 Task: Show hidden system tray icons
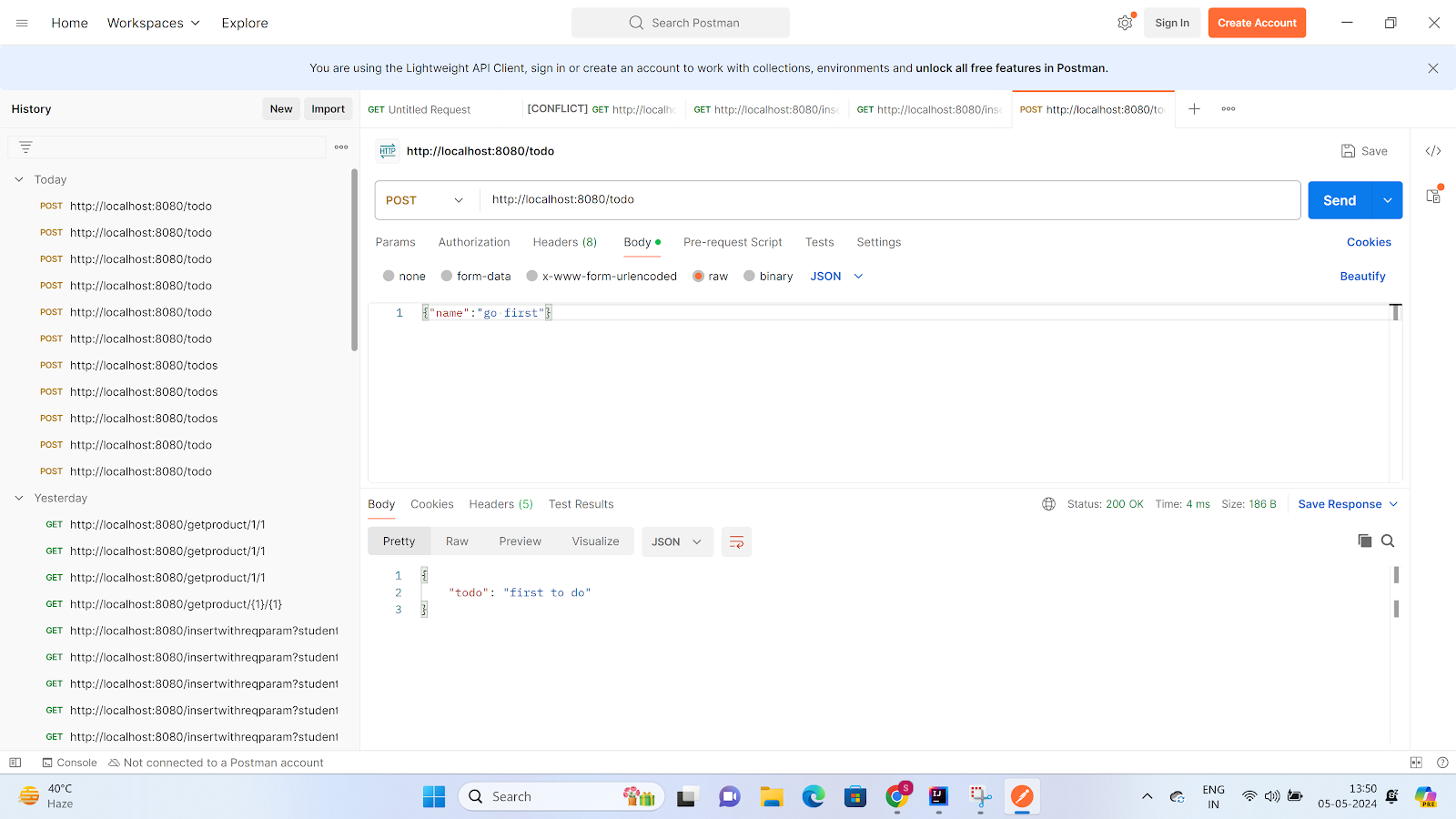point(1147,796)
